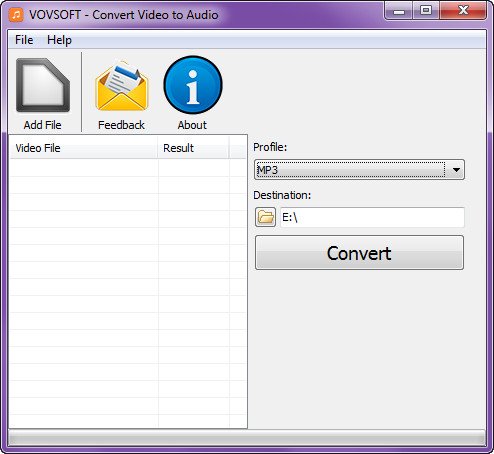Screen dimensions: 494x454
Task: Click the Result column header
Action: point(193,148)
